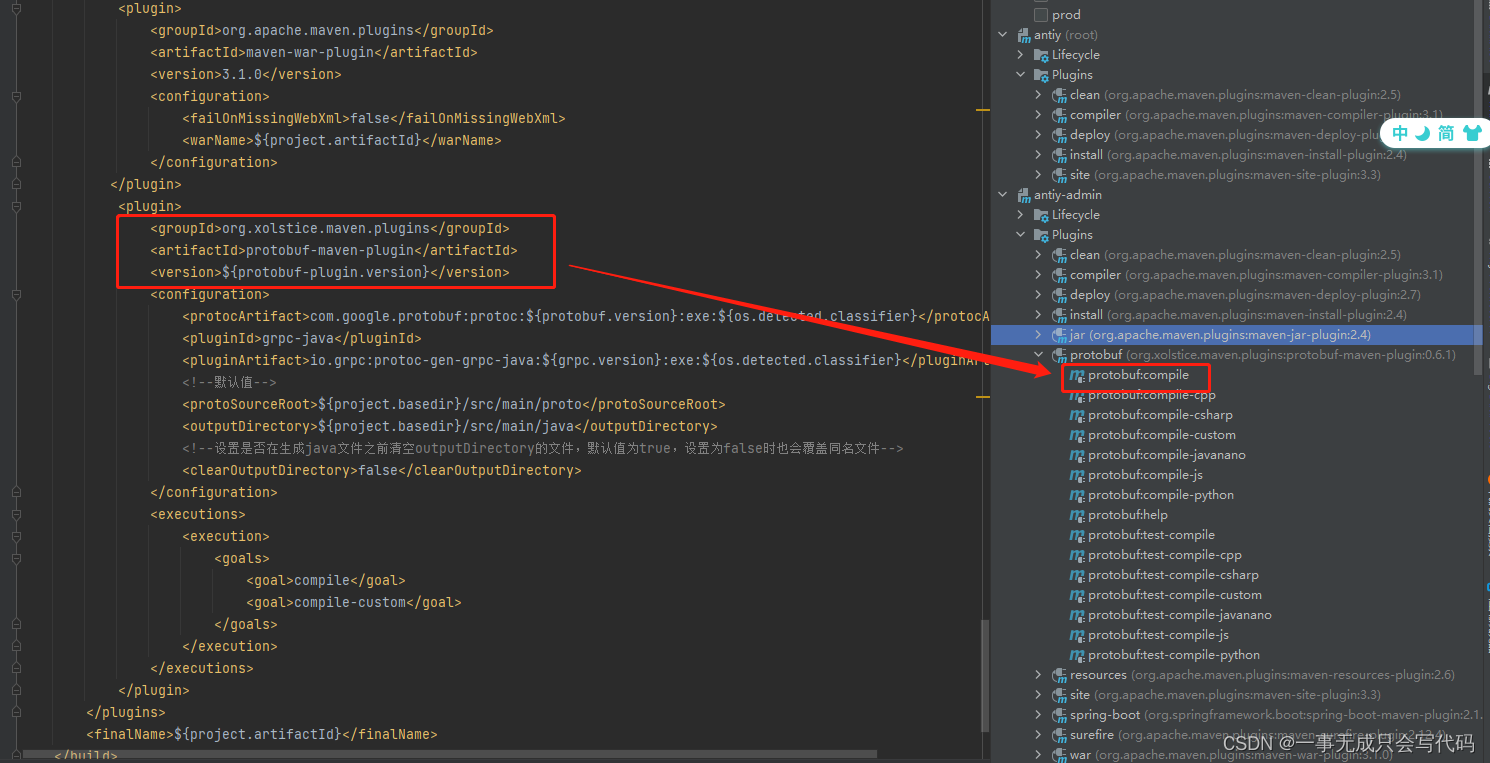The image size is (1490, 763).
Task: Select the protobuf:test-compile-python goal
Action: [1174, 655]
